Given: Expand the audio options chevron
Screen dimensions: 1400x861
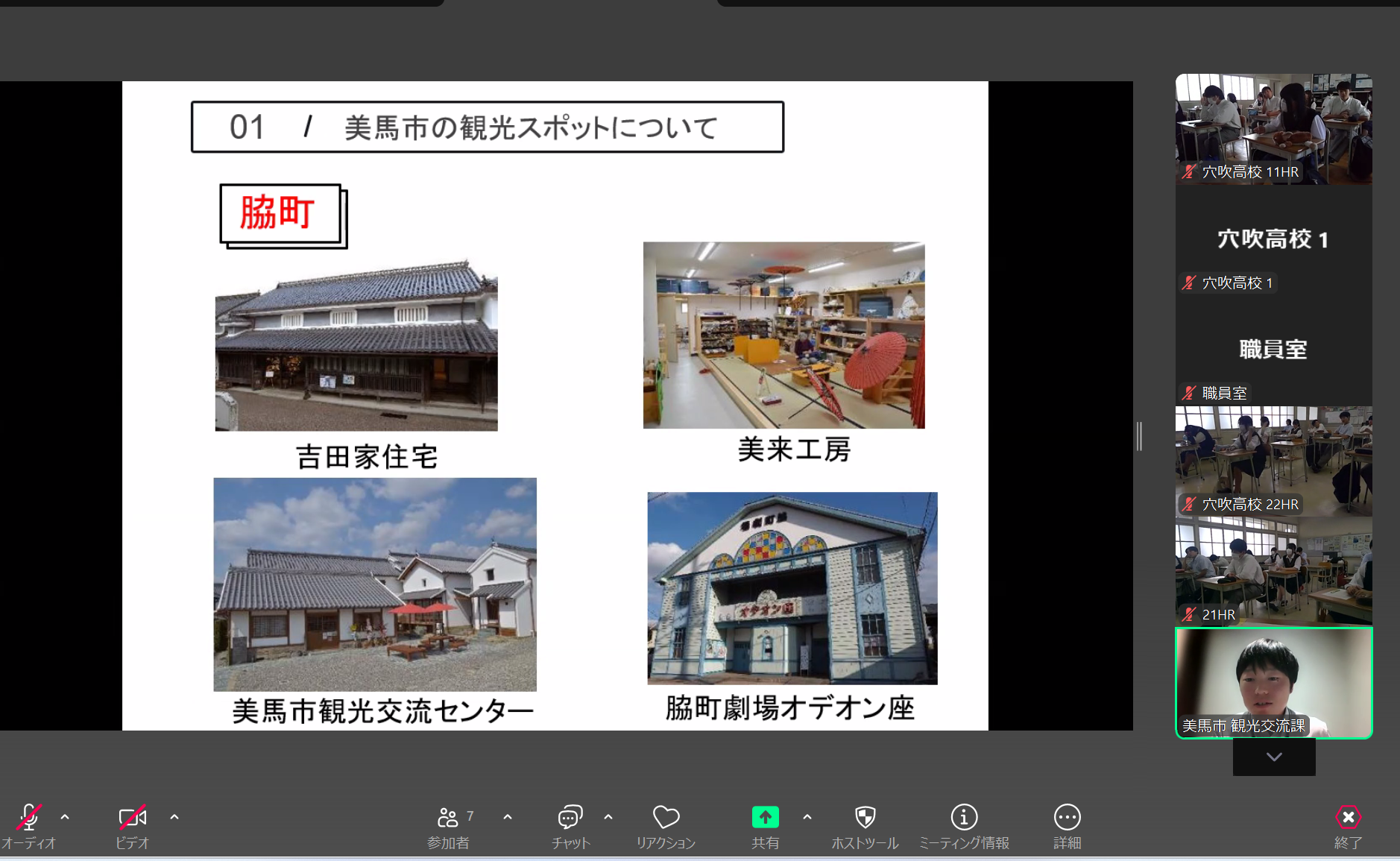Looking at the screenshot, I should coord(65,818).
